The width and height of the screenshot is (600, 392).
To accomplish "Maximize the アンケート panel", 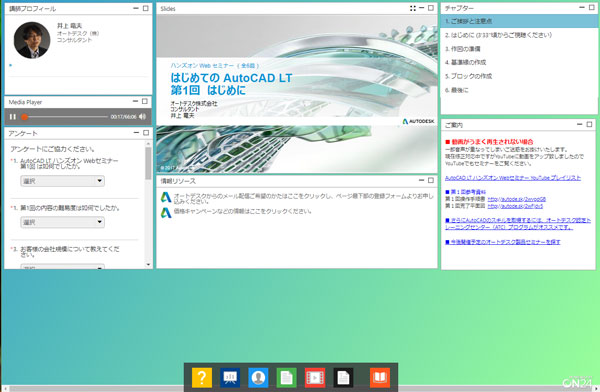I will (146, 132).
